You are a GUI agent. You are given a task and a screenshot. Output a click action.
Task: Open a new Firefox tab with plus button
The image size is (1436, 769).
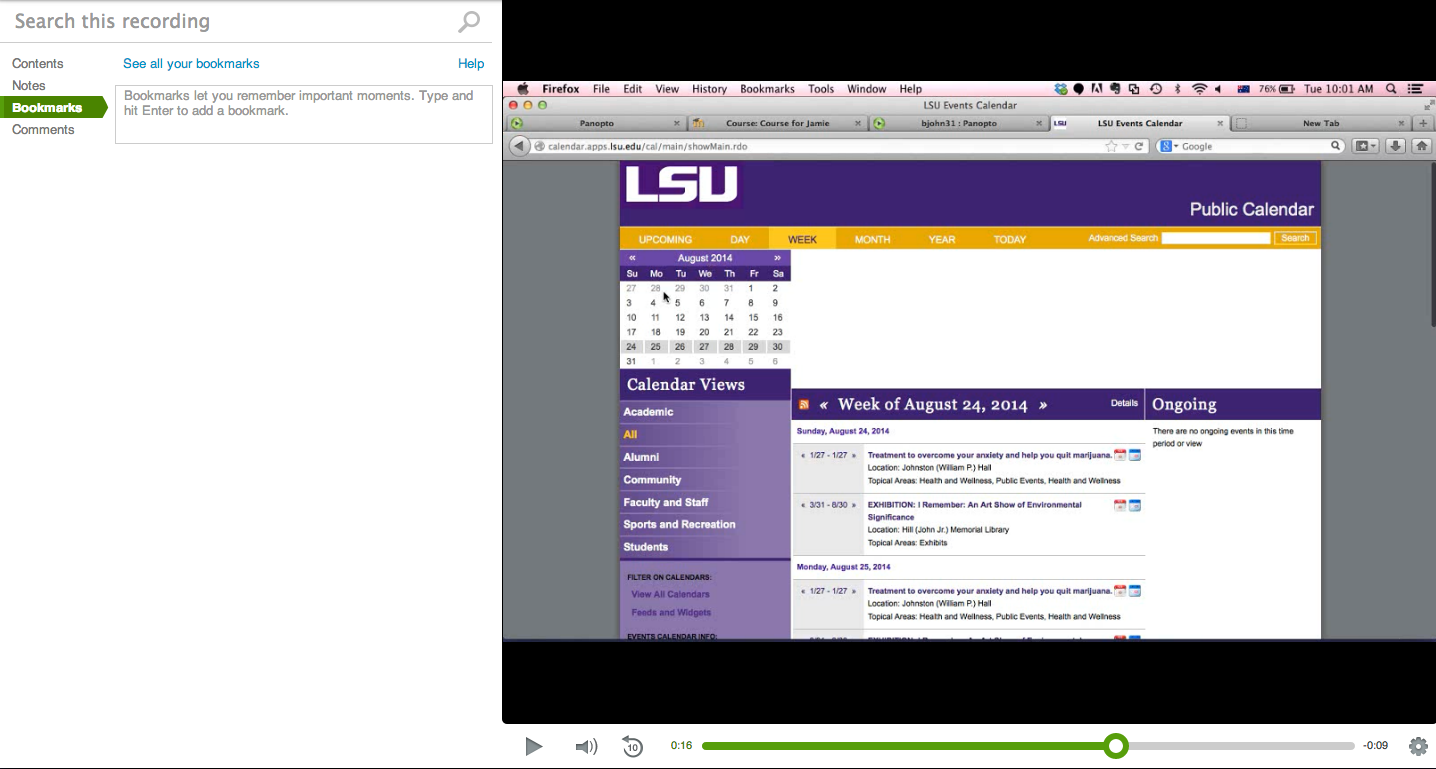(x=1424, y=123)
